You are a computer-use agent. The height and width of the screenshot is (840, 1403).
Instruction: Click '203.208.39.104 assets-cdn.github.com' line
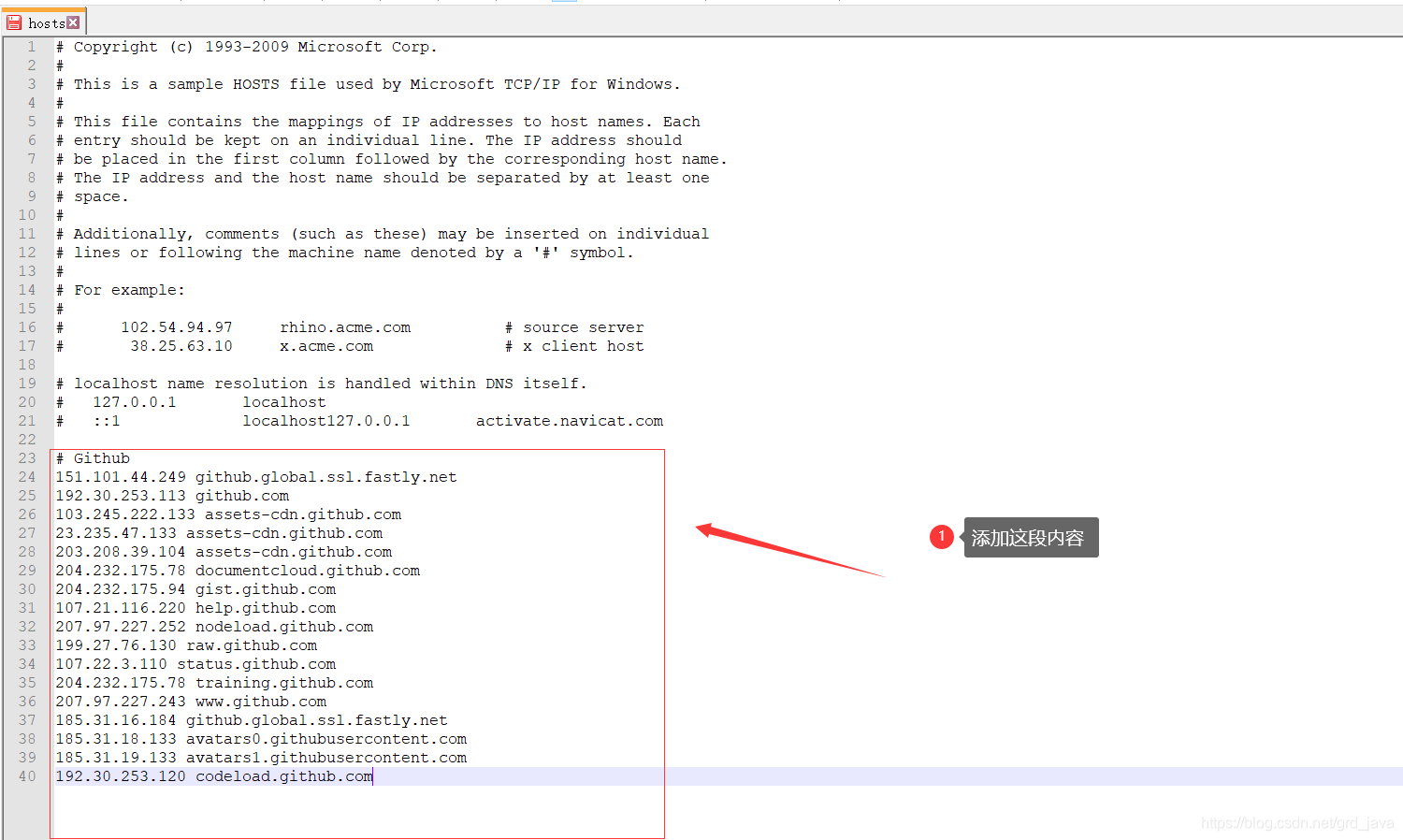point(224,552)
